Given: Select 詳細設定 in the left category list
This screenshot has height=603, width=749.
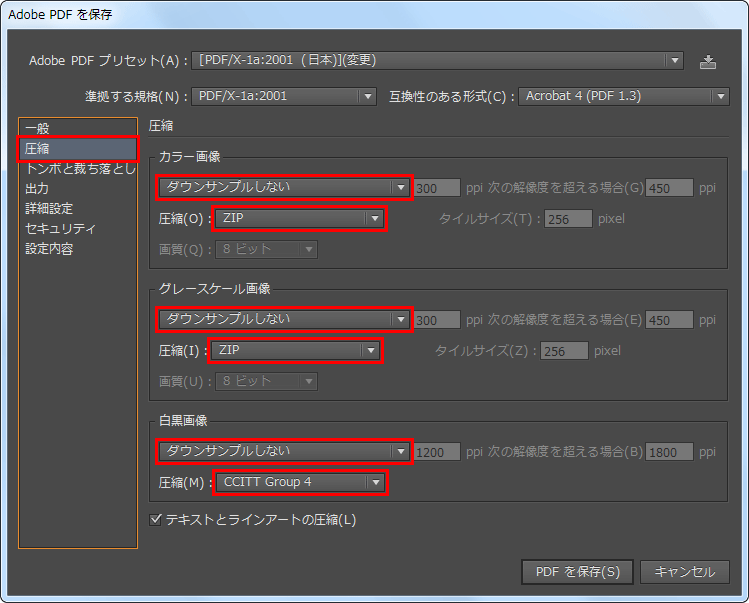Looking at the screenshot, I should [x=78, y=209].
